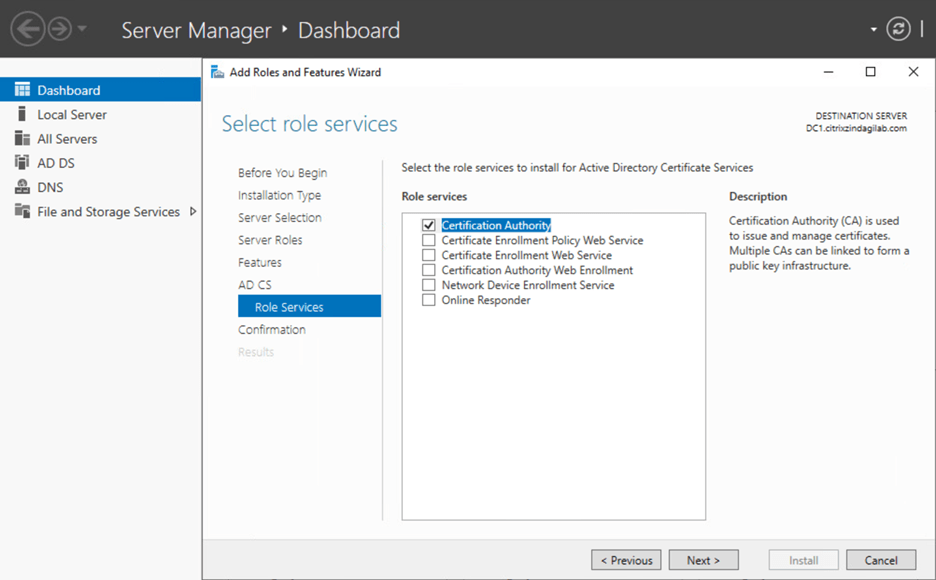Screen dimensions: 936x580
Task: Expand File and Storage Services submenu arrow
Action: (193, 211)
